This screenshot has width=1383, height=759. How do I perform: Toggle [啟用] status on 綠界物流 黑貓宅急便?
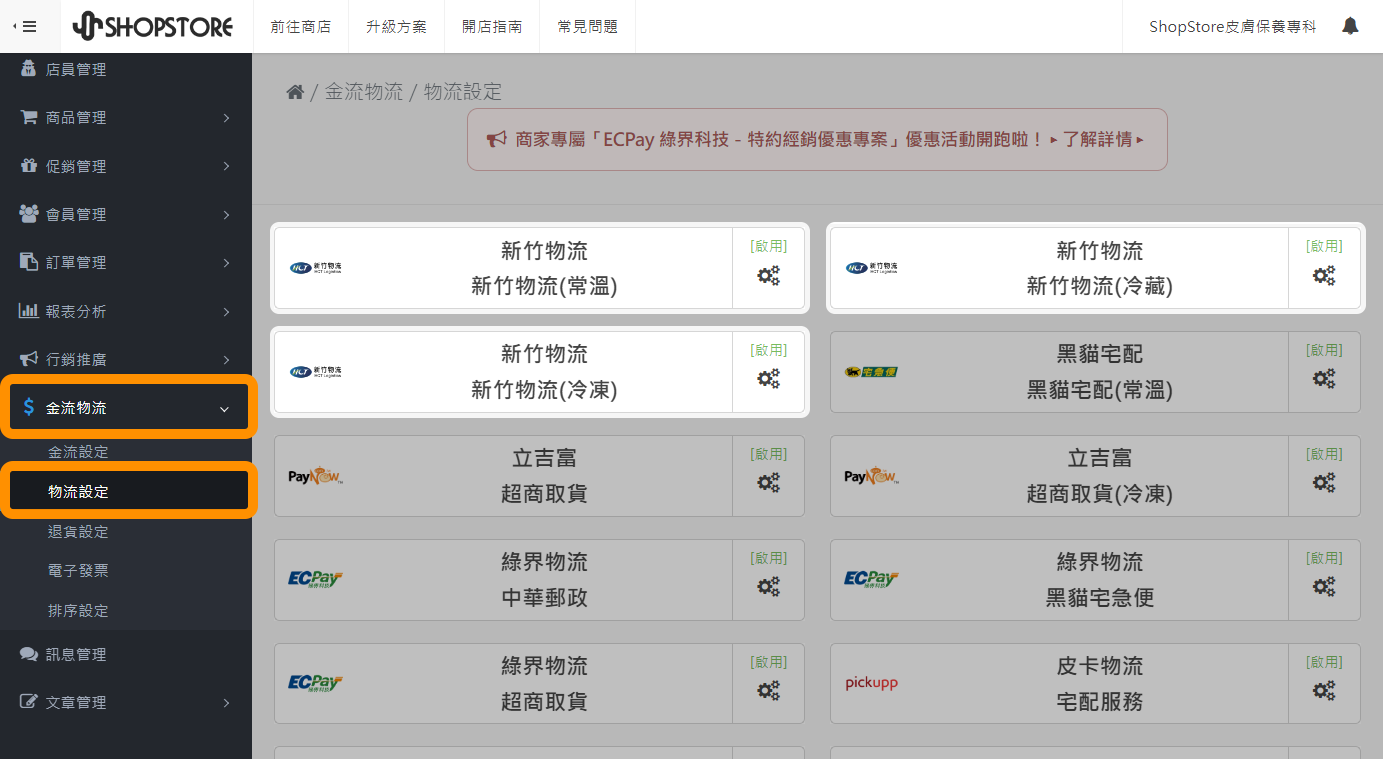pos(1324,558)
